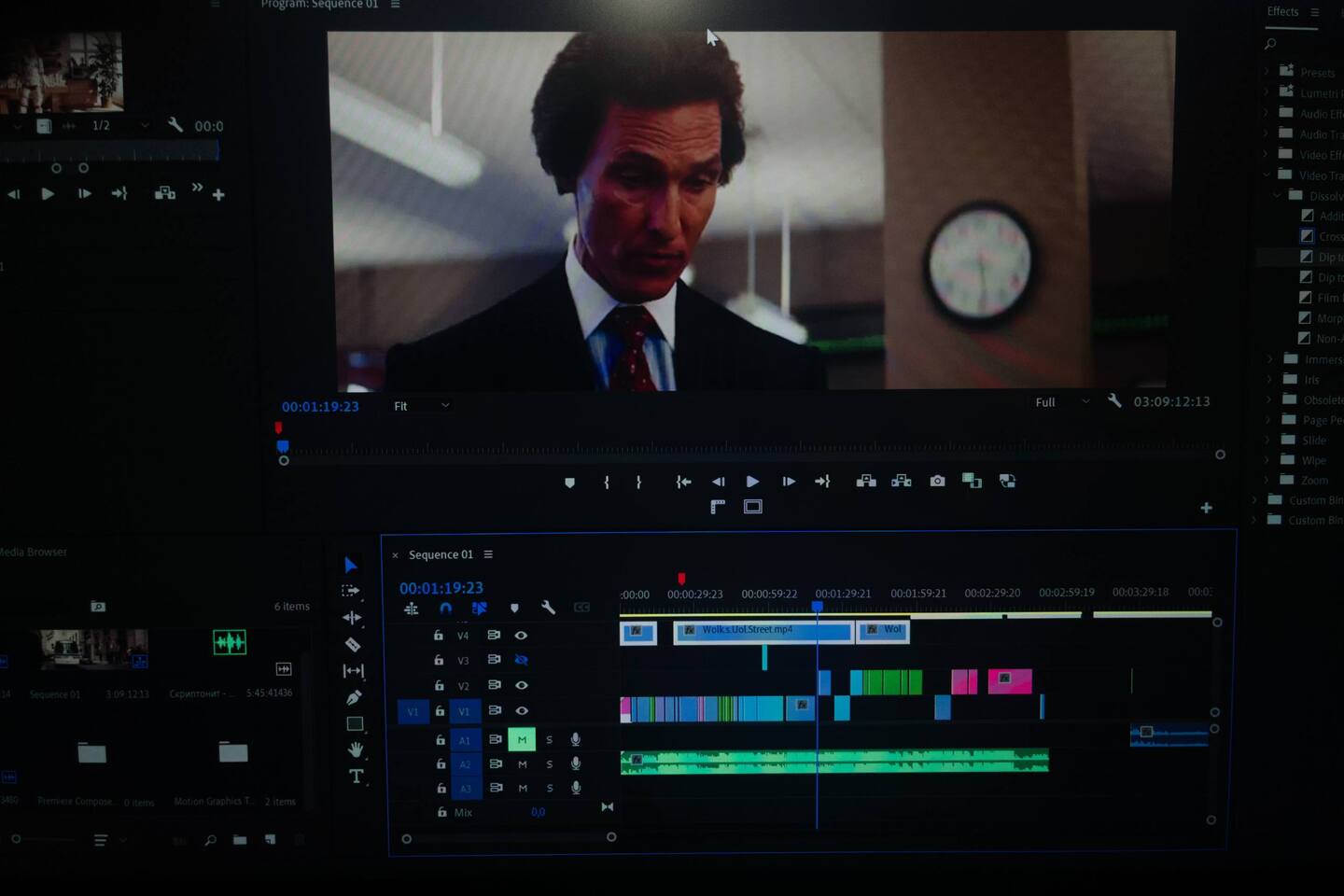Select the Slip tool
The image size is (1344, 896).
354,670
